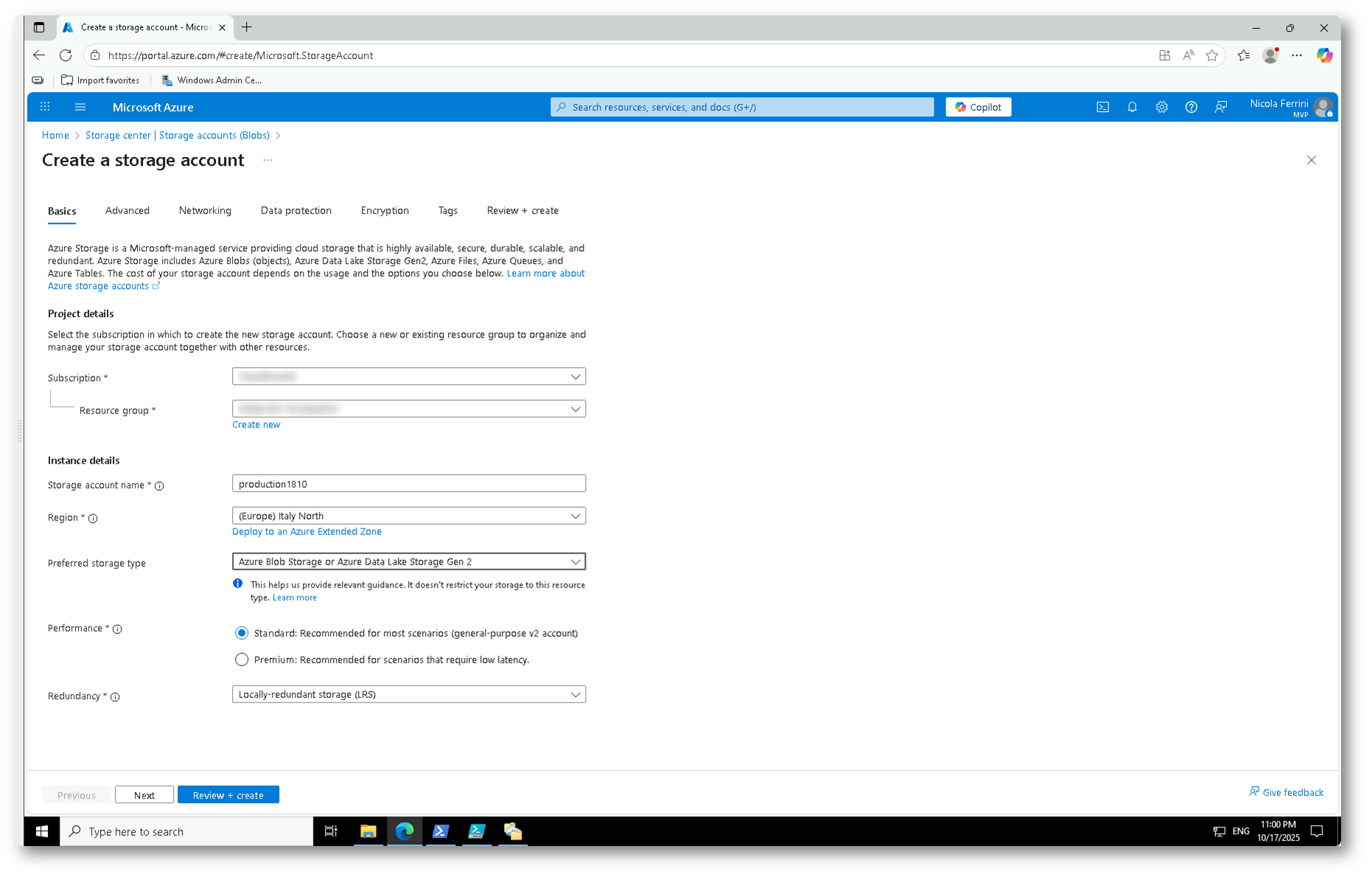This screenshot has width=1372, height=877.
Task: Click the browser apps icon in address bar
Action: 1165,55
